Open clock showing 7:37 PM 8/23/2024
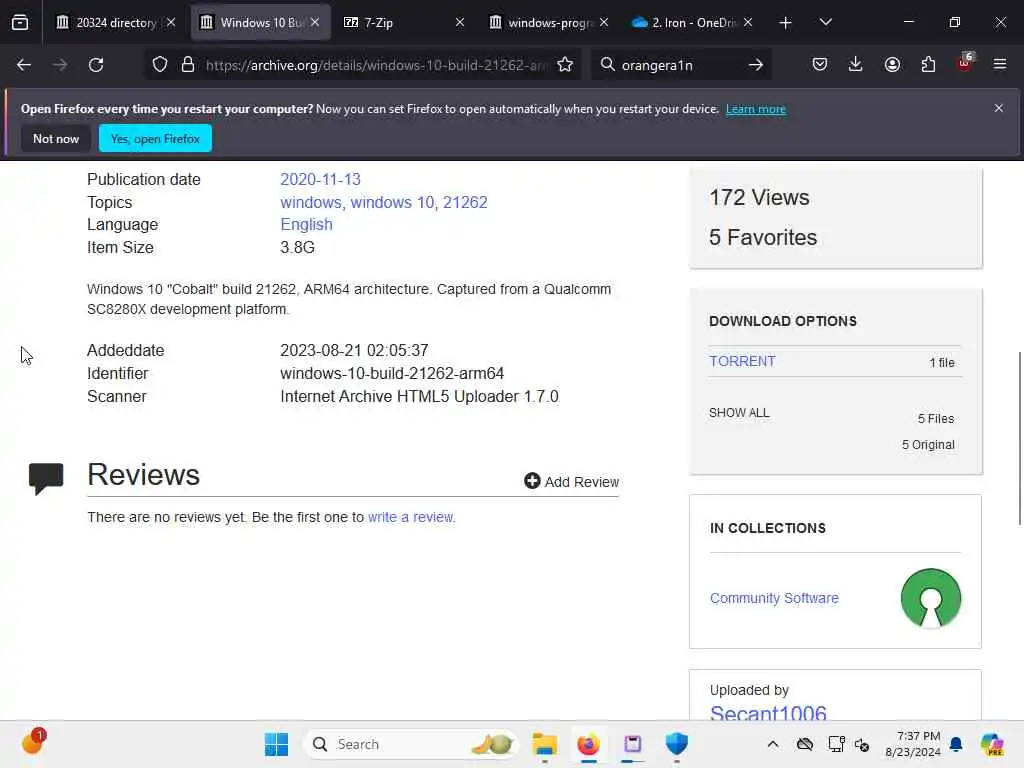Viewport: 1024px width, 768px height. 913,744
